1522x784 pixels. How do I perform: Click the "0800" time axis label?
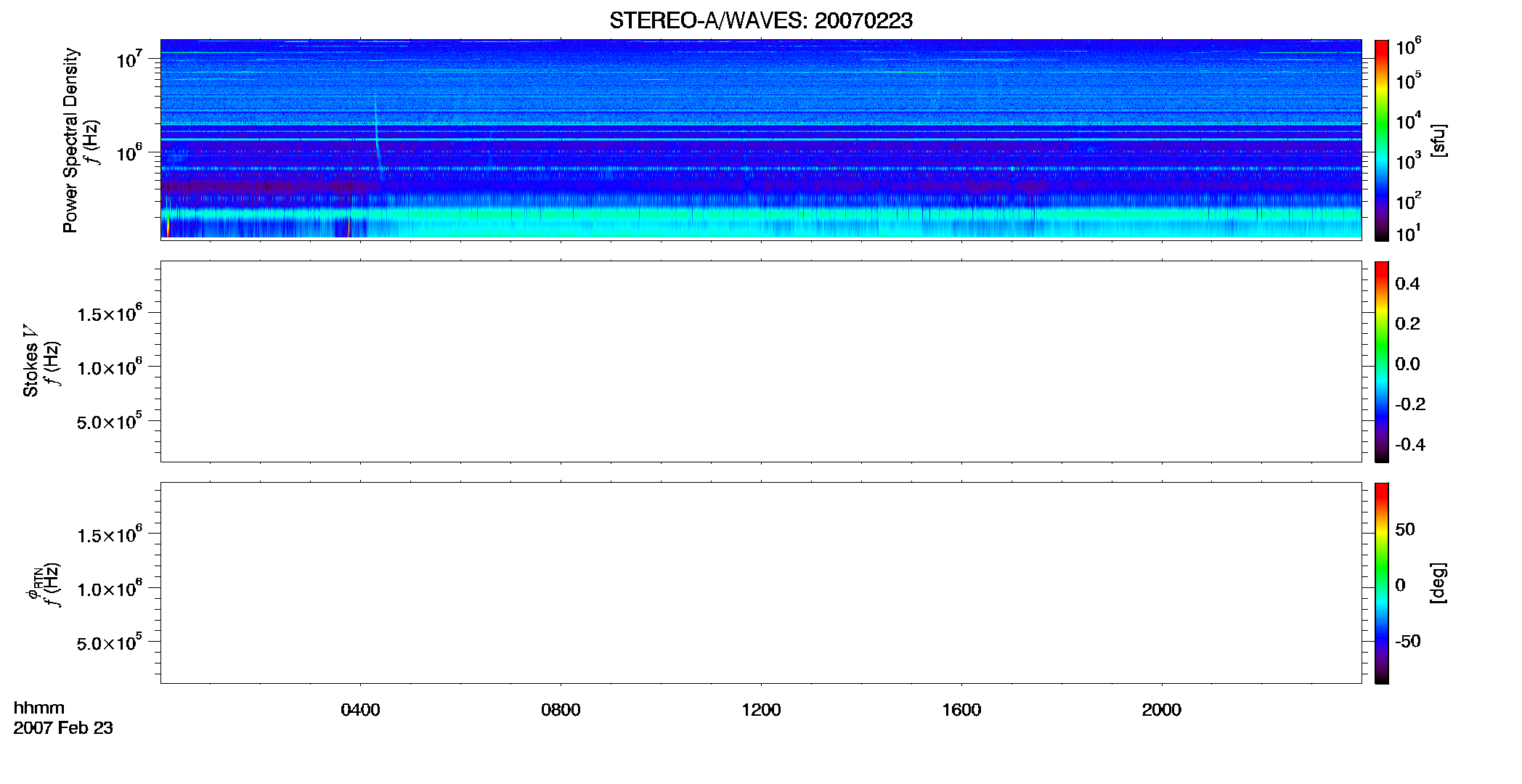tap(561, 710)
